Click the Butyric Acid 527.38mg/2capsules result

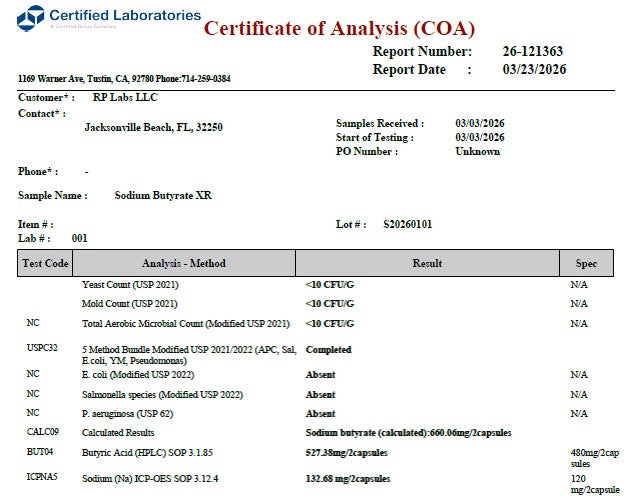347,453
